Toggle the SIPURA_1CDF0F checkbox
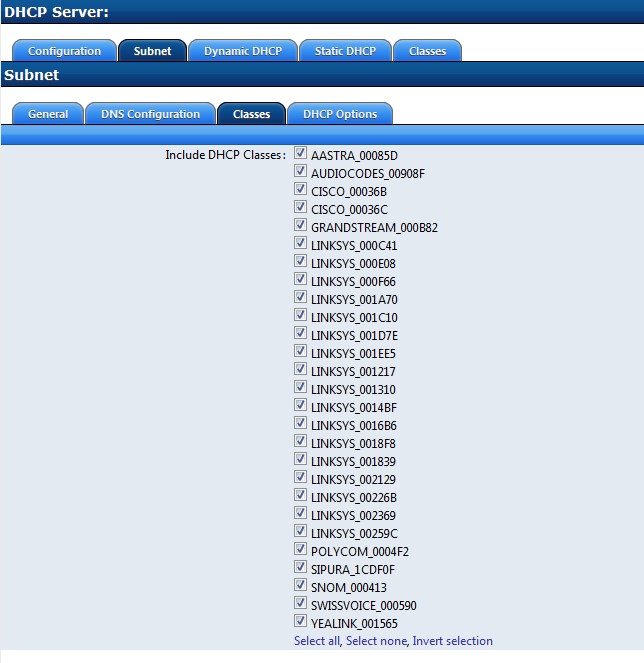 [300, 567]
